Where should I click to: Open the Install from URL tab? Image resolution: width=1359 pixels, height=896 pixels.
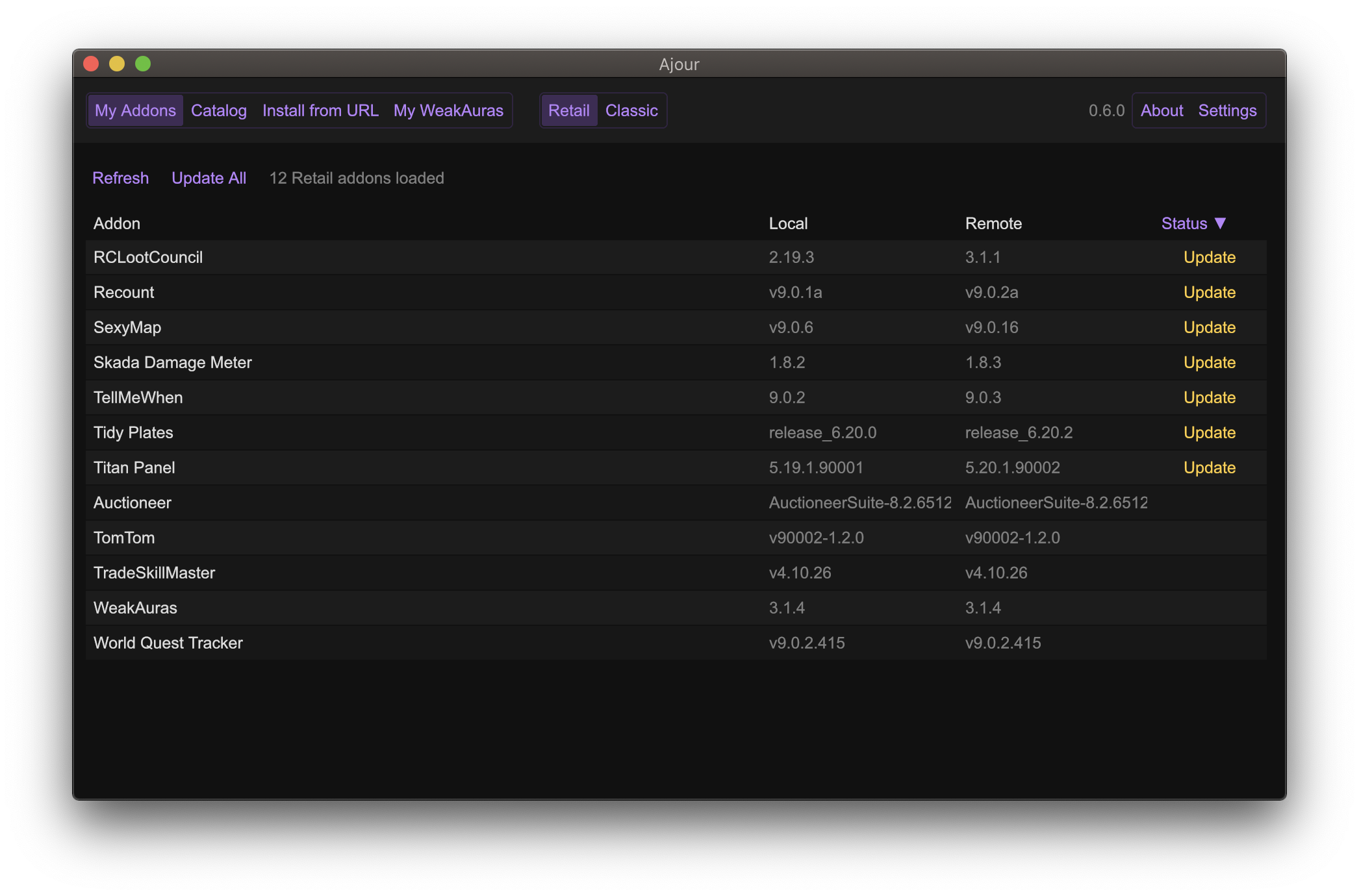[x=320, y=110]
